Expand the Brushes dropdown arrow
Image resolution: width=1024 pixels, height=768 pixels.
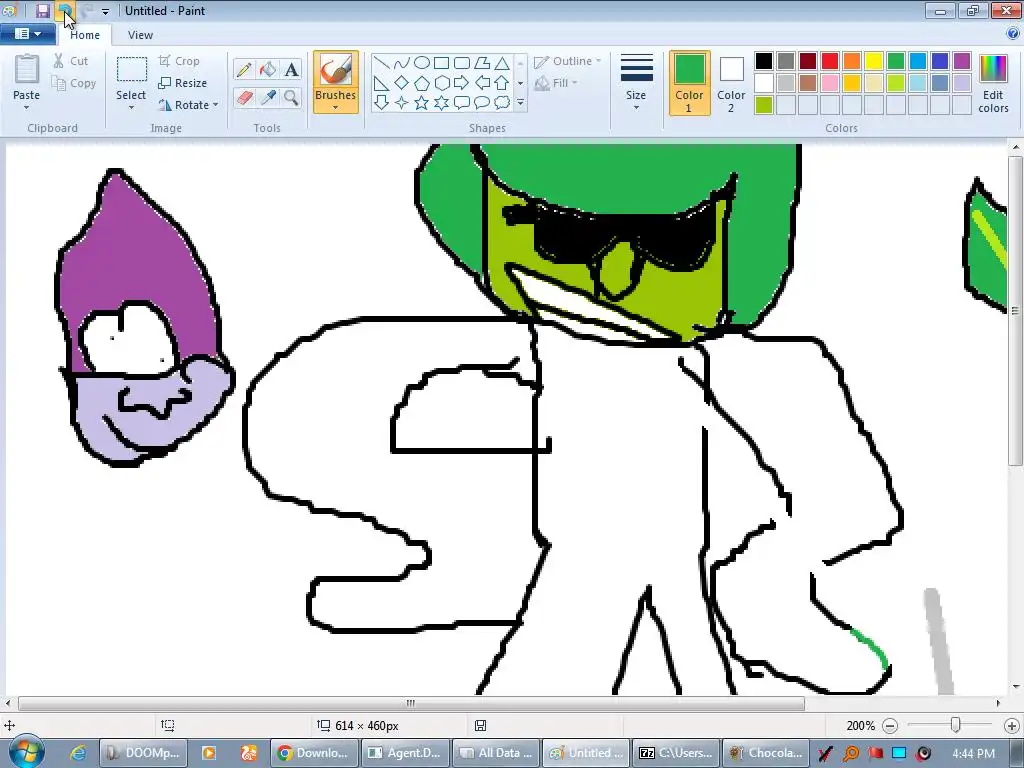[x=335, y=108]
